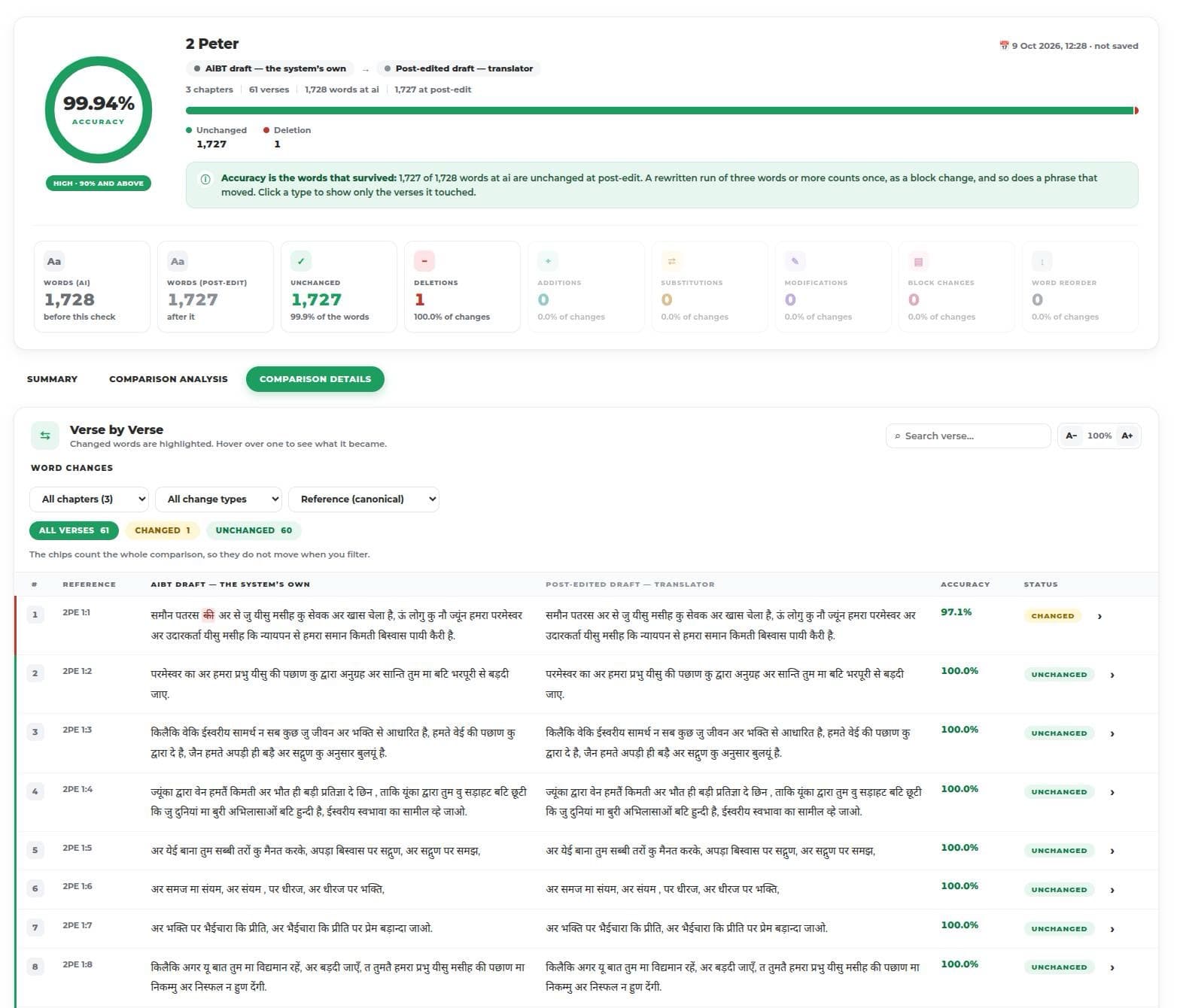
Task: Expand verse 2PE 1:1 row chevron
Action: click(1099, 616)
